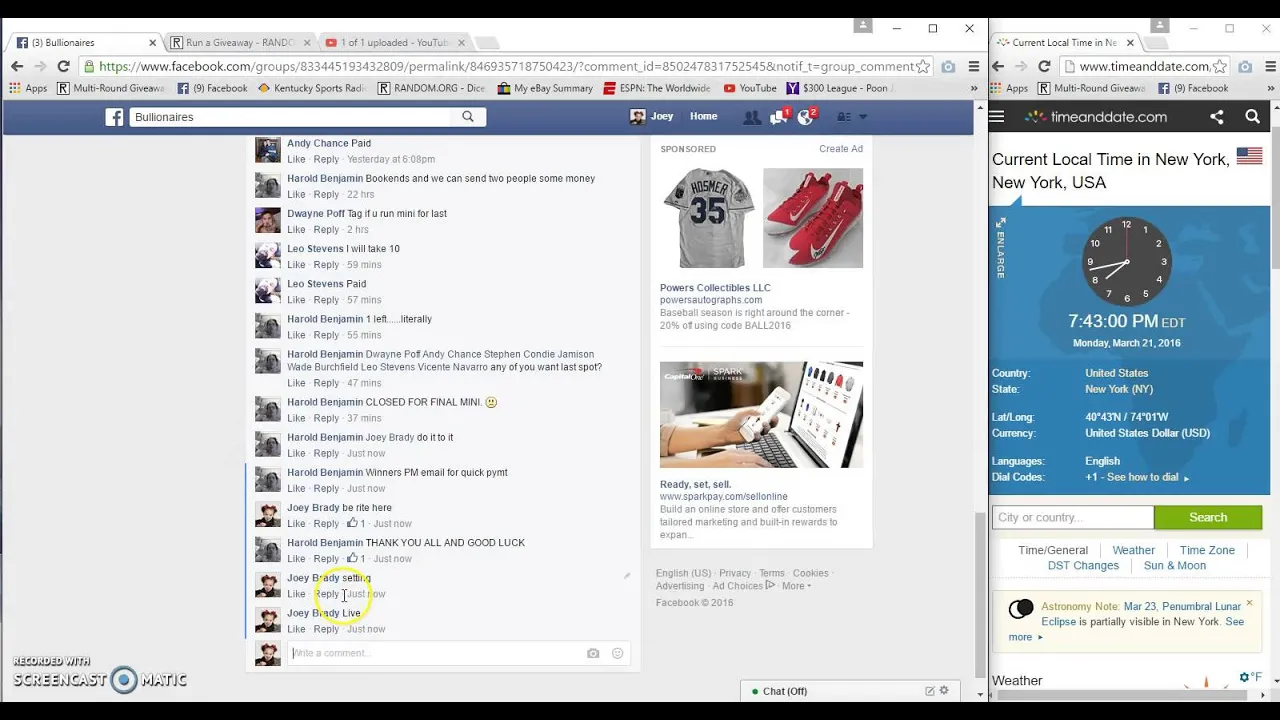Open the sticker smiley icon in the comment box
This screenshot has height=720, width=1280.
(617, 653)
